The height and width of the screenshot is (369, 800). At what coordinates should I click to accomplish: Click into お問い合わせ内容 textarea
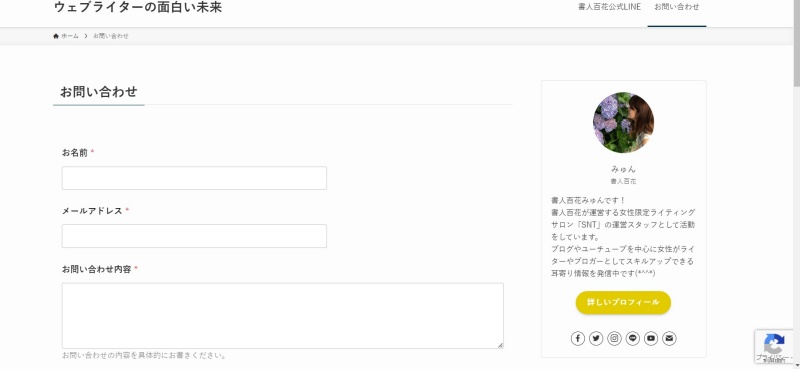[x=283, y=316]
